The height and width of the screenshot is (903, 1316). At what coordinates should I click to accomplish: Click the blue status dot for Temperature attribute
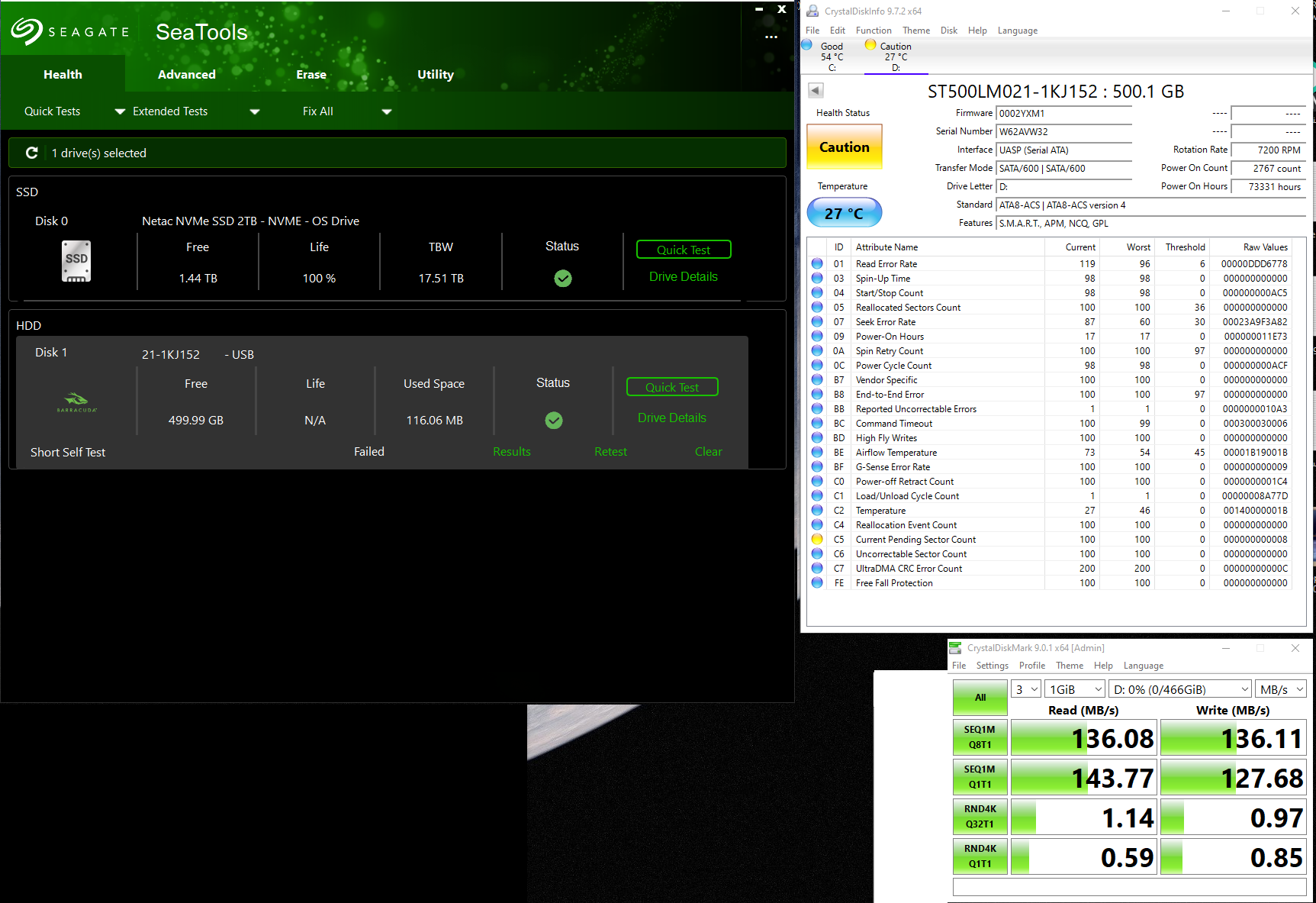point(817,511)
